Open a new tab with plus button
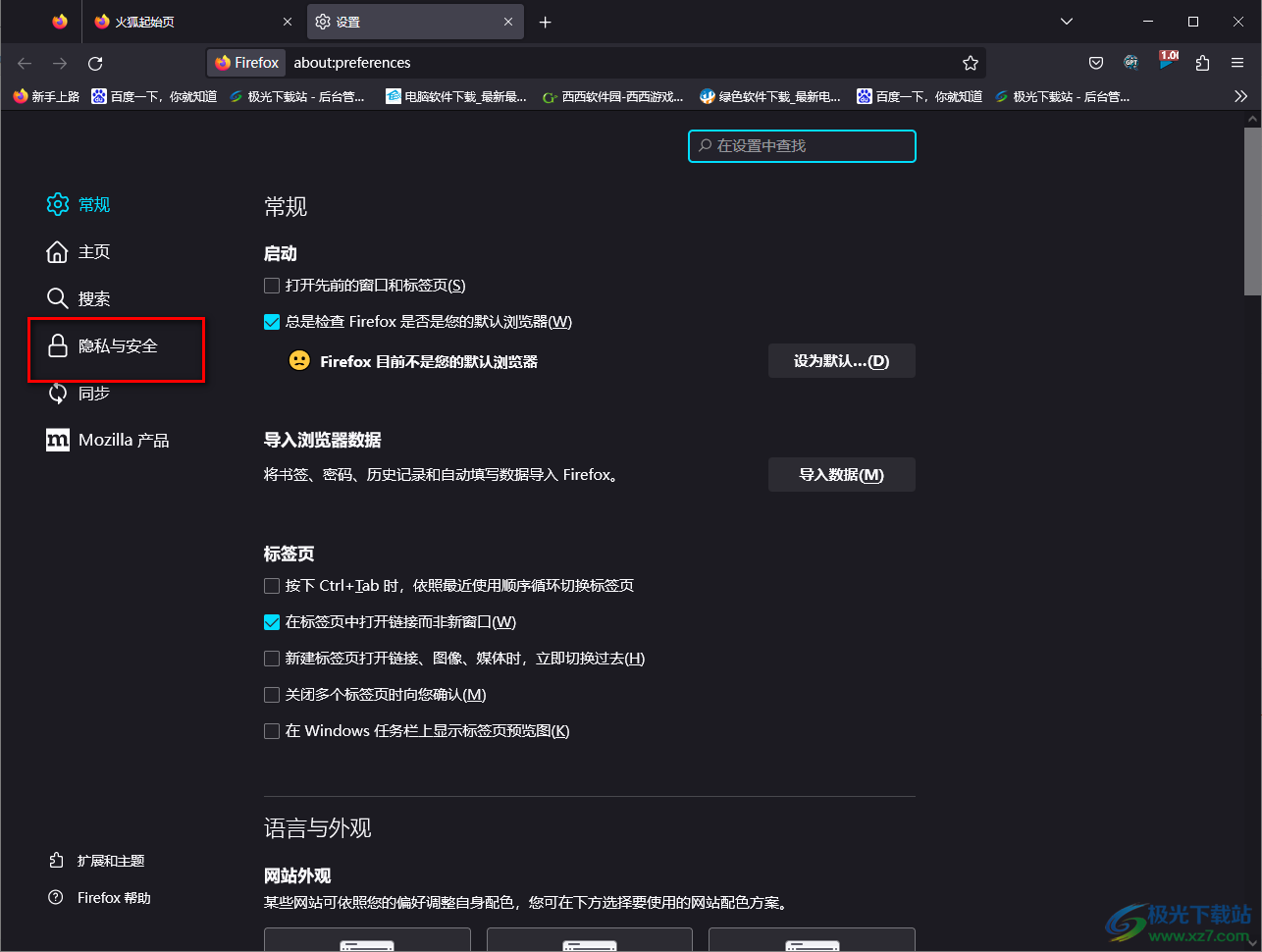This screenshot has height=952, width=1262. (x=546, y=22)
